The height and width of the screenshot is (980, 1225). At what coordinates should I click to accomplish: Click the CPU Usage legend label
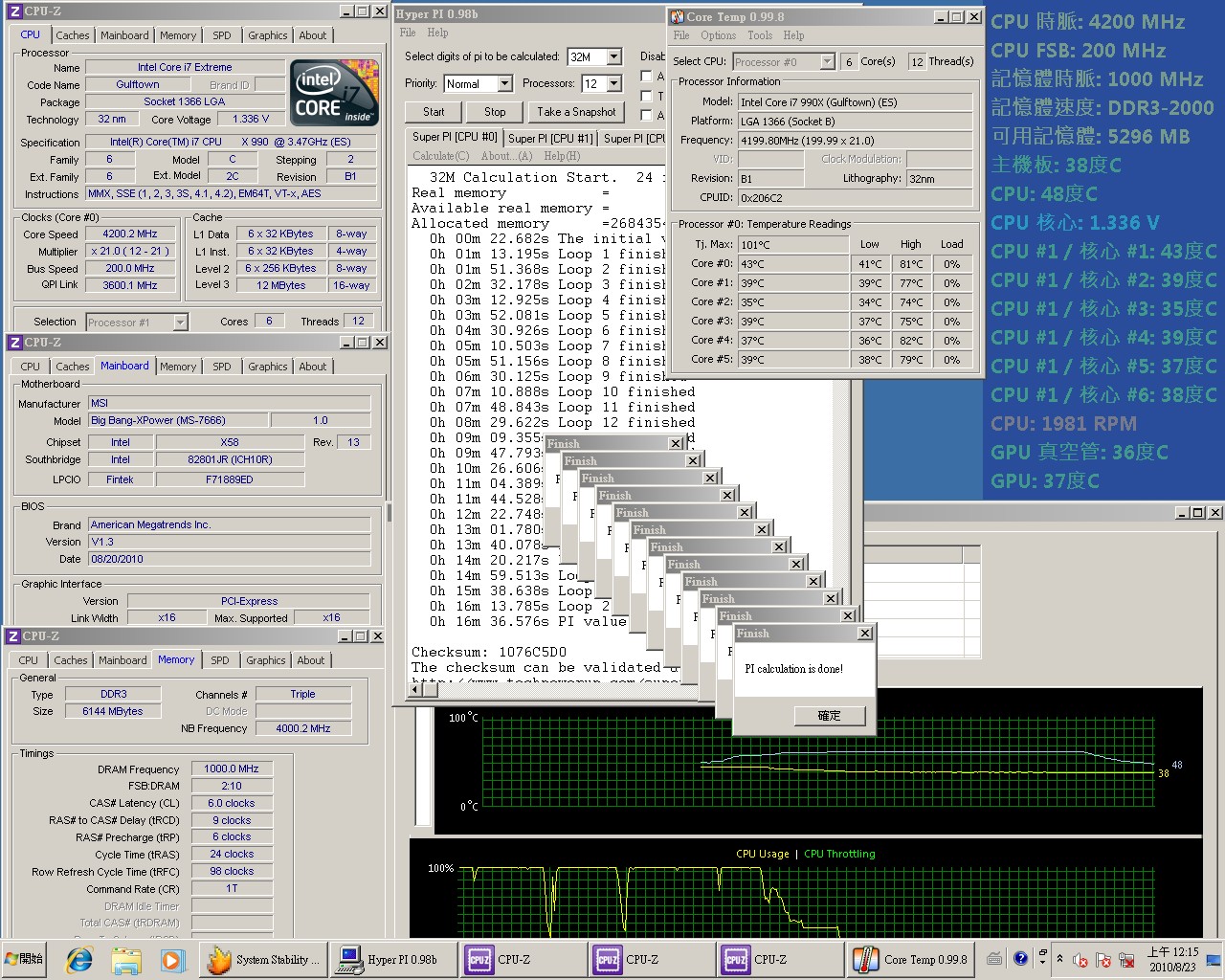point(763,854)
